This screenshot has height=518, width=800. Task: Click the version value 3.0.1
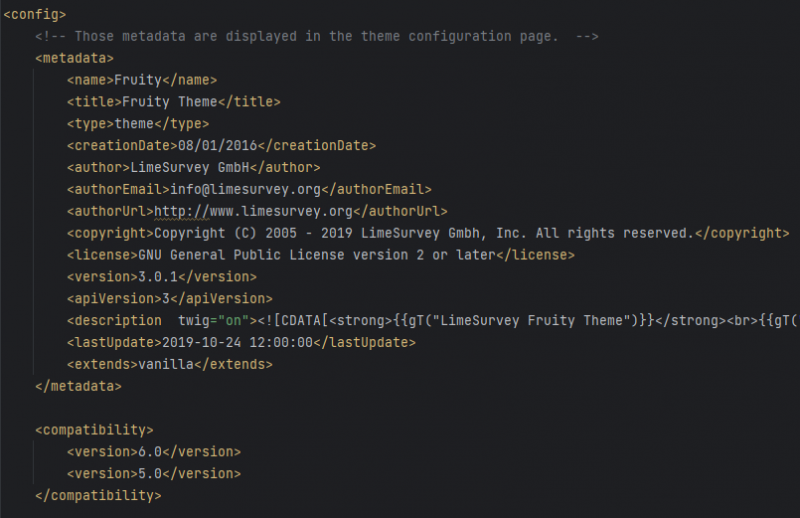pos(154,277)
